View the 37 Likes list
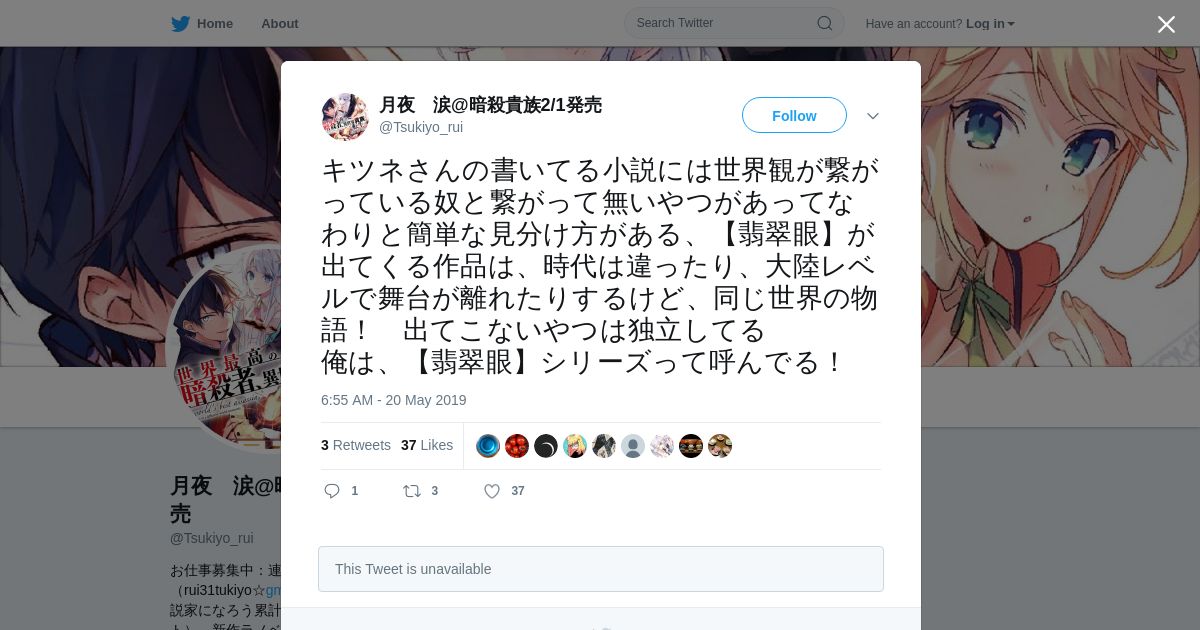 pyautogui.click(x=427, y=445)
